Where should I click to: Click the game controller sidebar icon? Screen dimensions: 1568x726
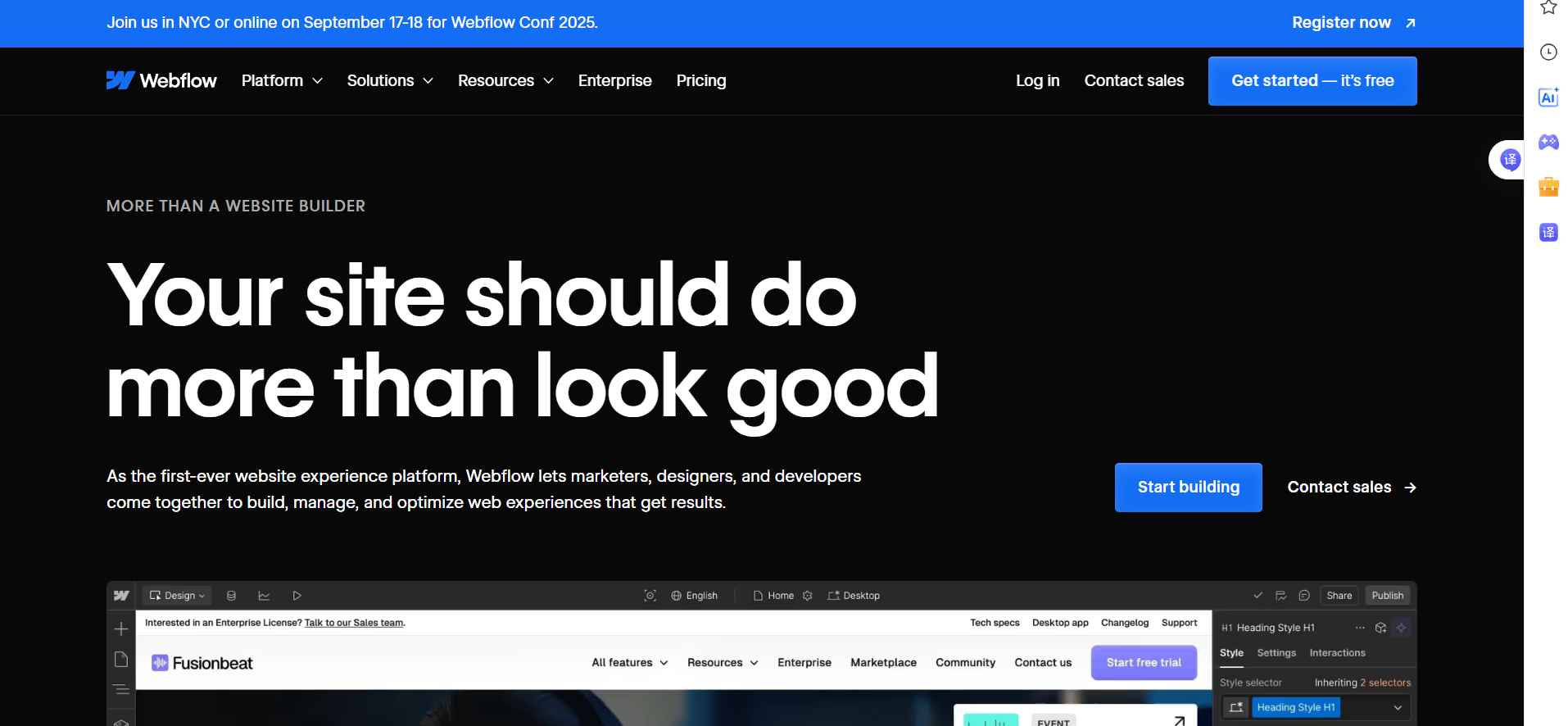[1548, 142]
